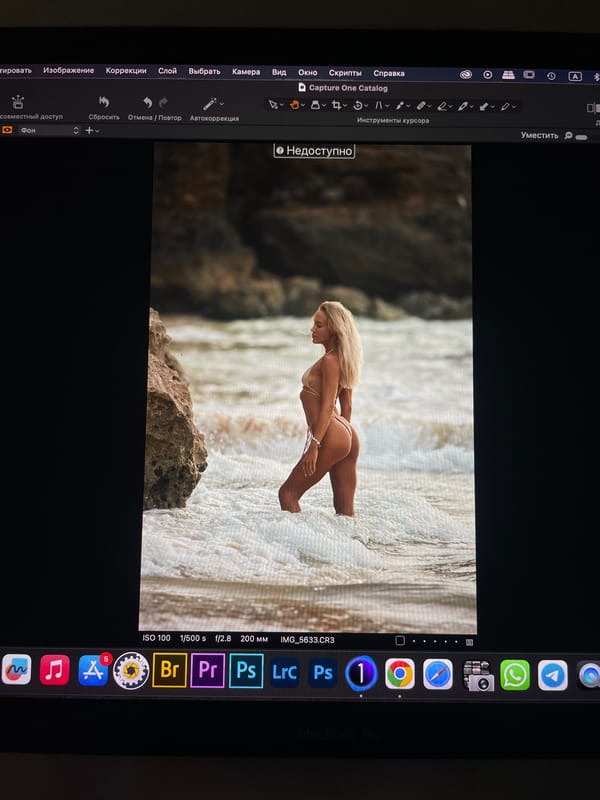
Task: Open Creative Cloud in the menu bar
Action: tap(466, 74)
